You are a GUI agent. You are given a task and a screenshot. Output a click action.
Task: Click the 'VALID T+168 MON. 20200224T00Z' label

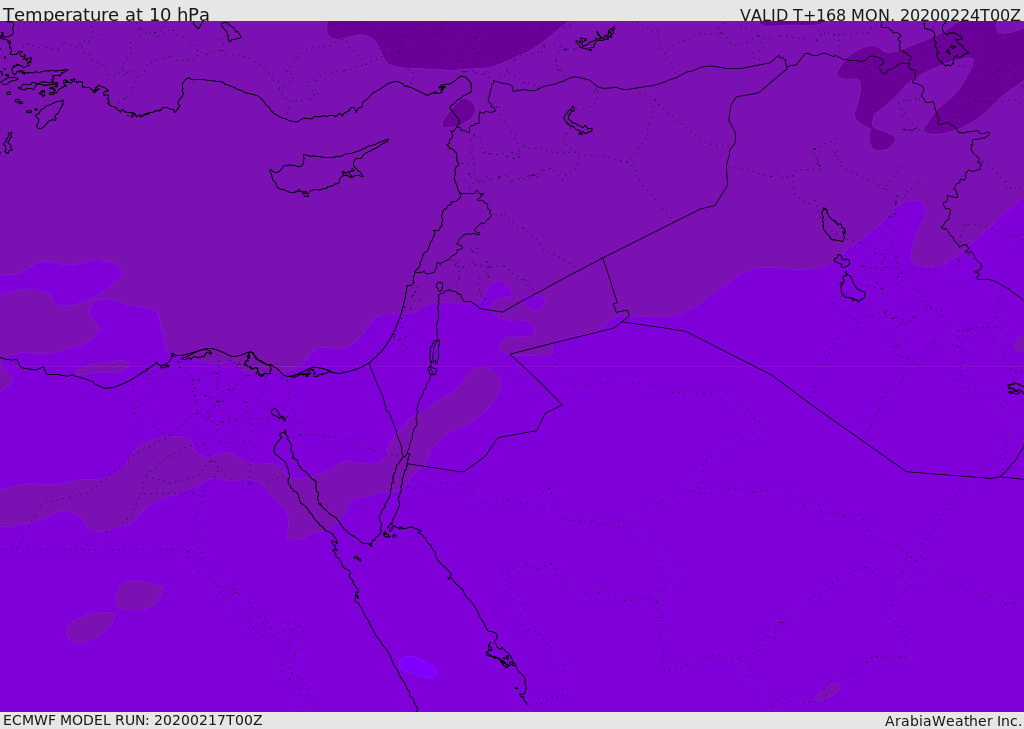coord(880,14)
